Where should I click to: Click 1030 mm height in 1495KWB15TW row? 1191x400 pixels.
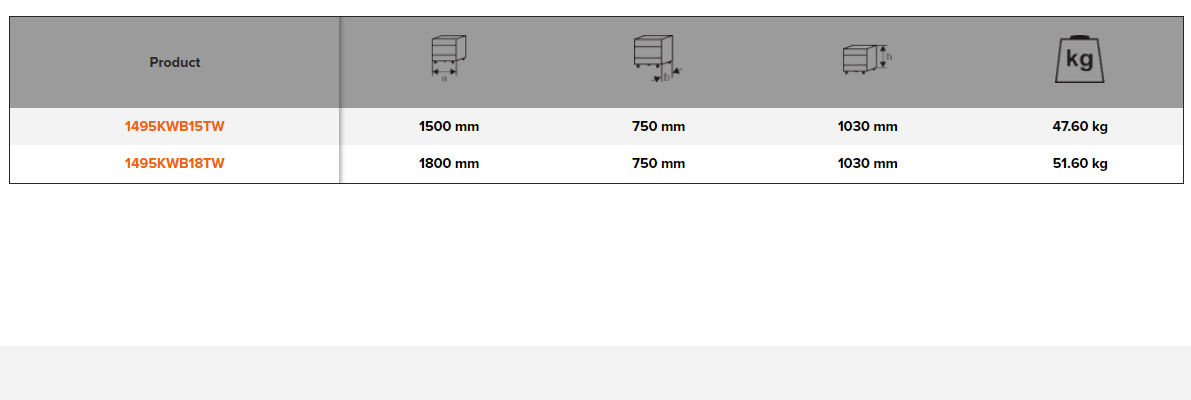867,127
